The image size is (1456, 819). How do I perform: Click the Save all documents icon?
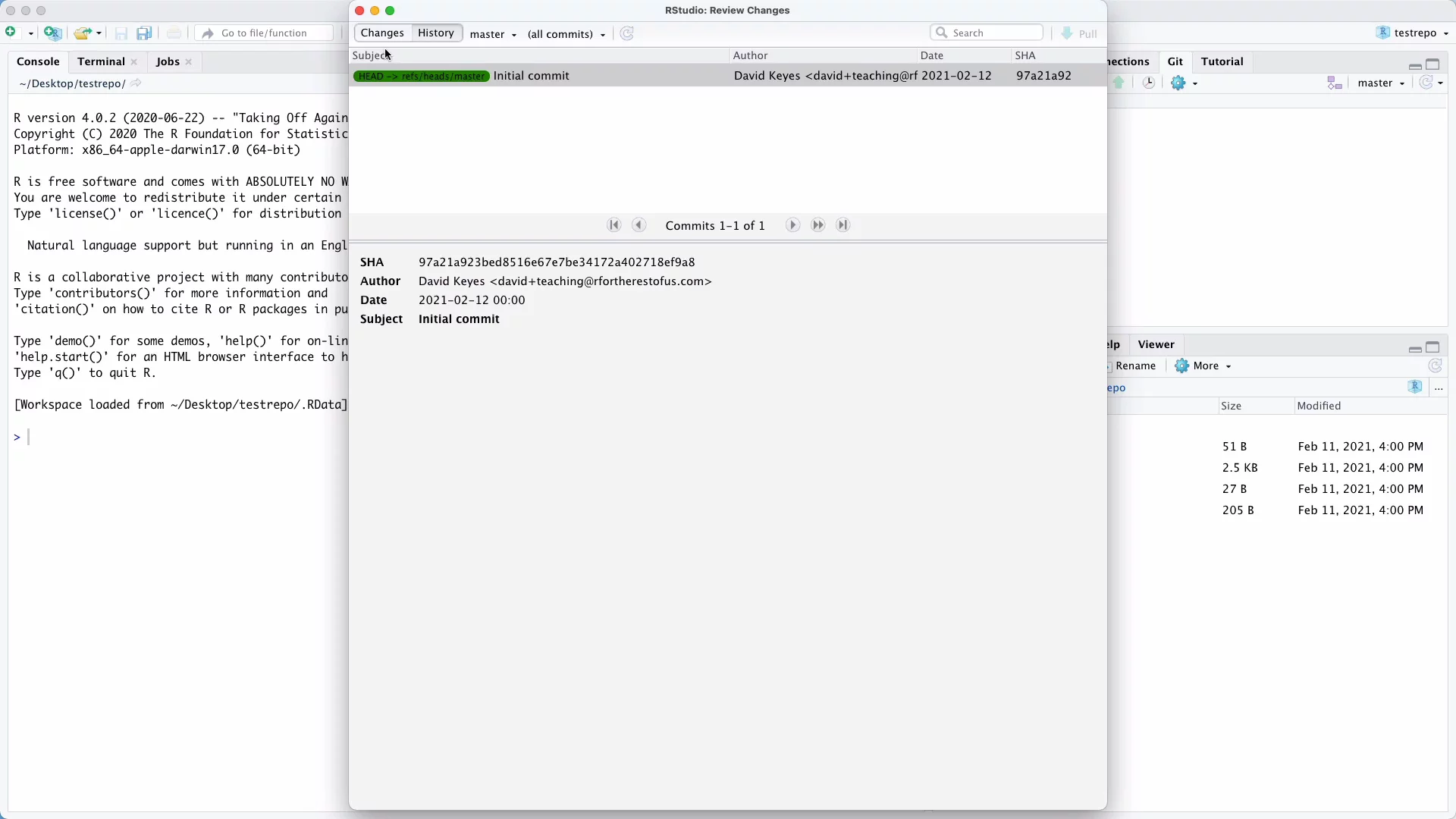pos(144,33)
